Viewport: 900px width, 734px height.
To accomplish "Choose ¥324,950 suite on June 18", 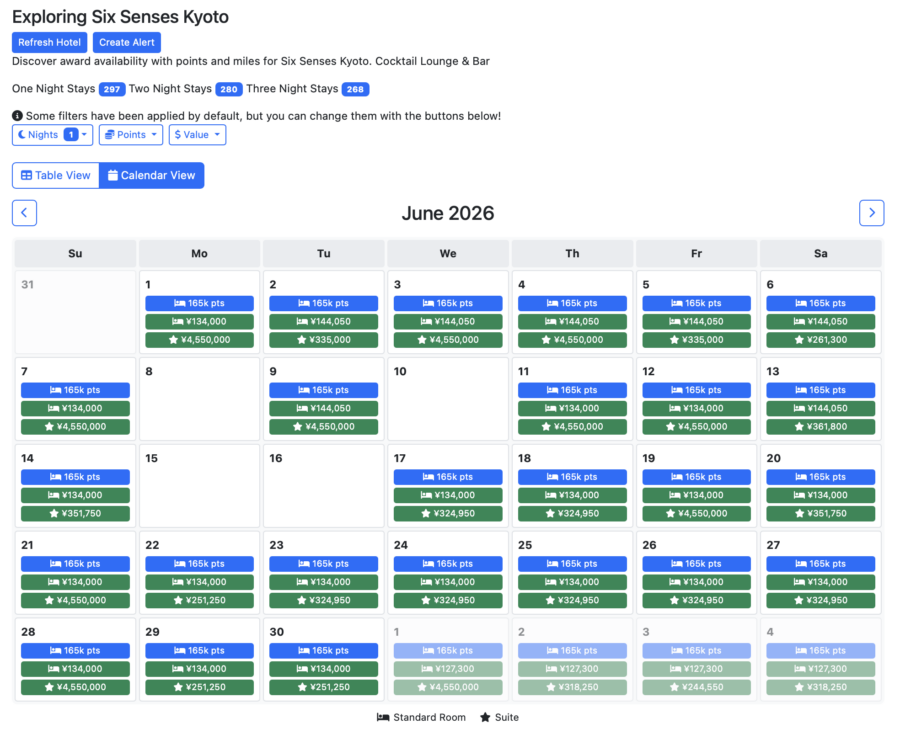I will [x=572, y=514].
